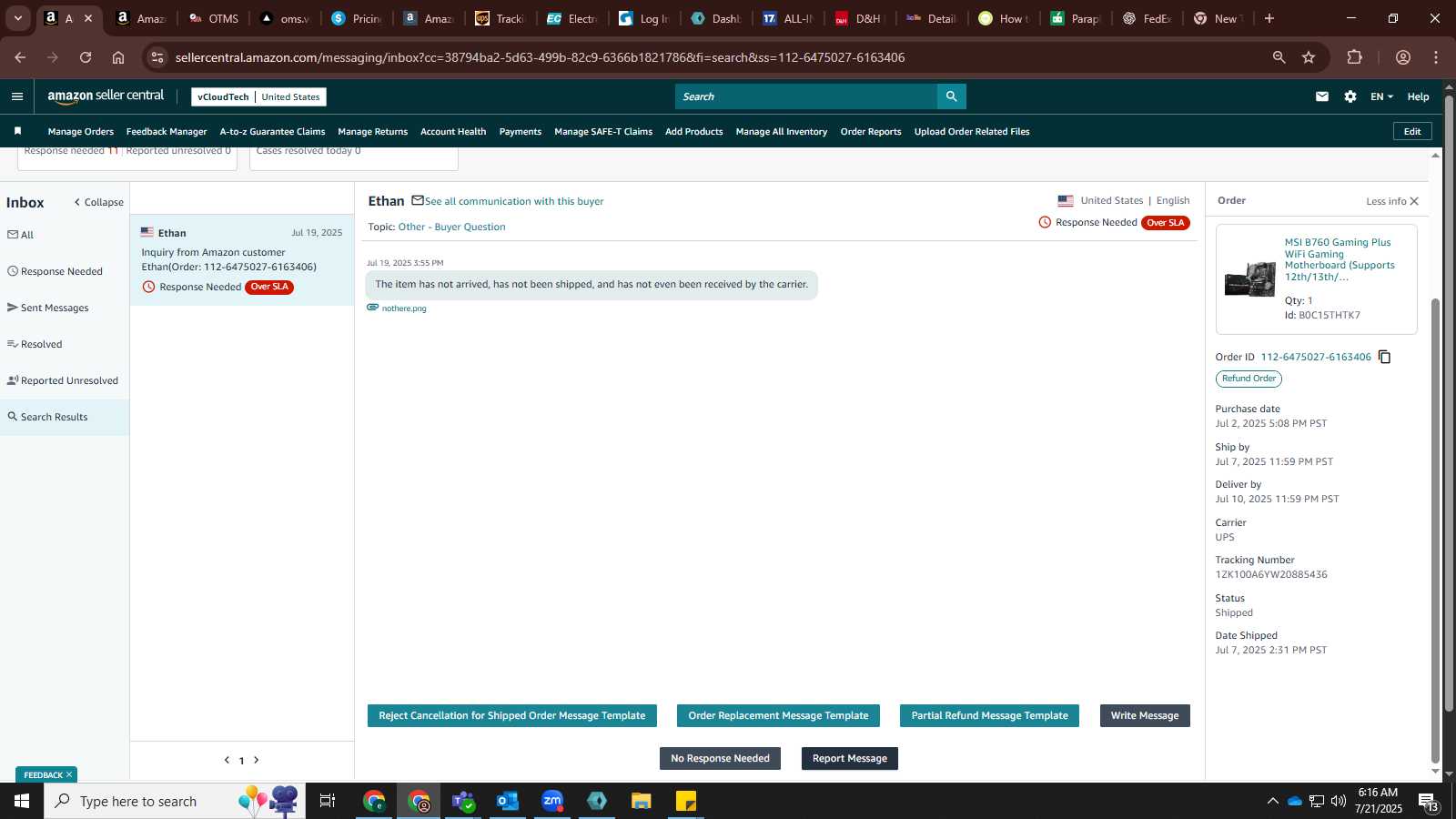Click the browser home icon
The image size is (1456, 819).
click(118, 57)
